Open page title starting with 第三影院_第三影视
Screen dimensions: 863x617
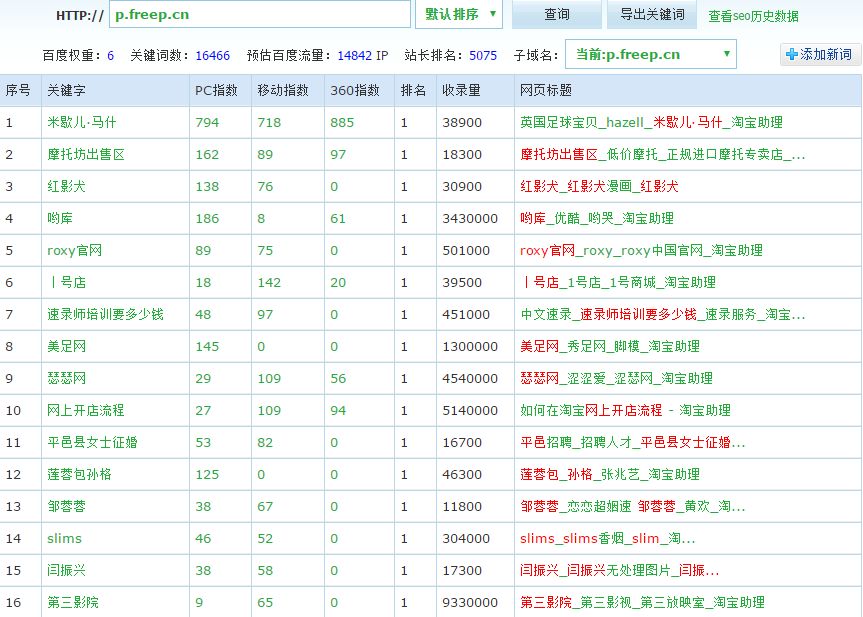642,602
